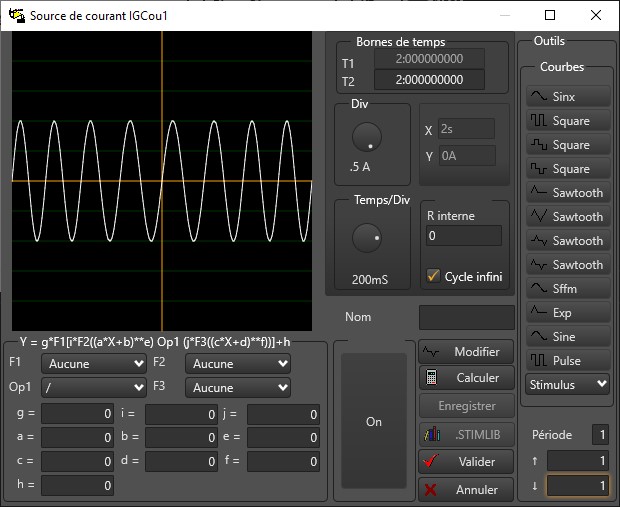620x507 pixels.
Task: Choose the Pulse waveform
Action: [x=567, y=361]
